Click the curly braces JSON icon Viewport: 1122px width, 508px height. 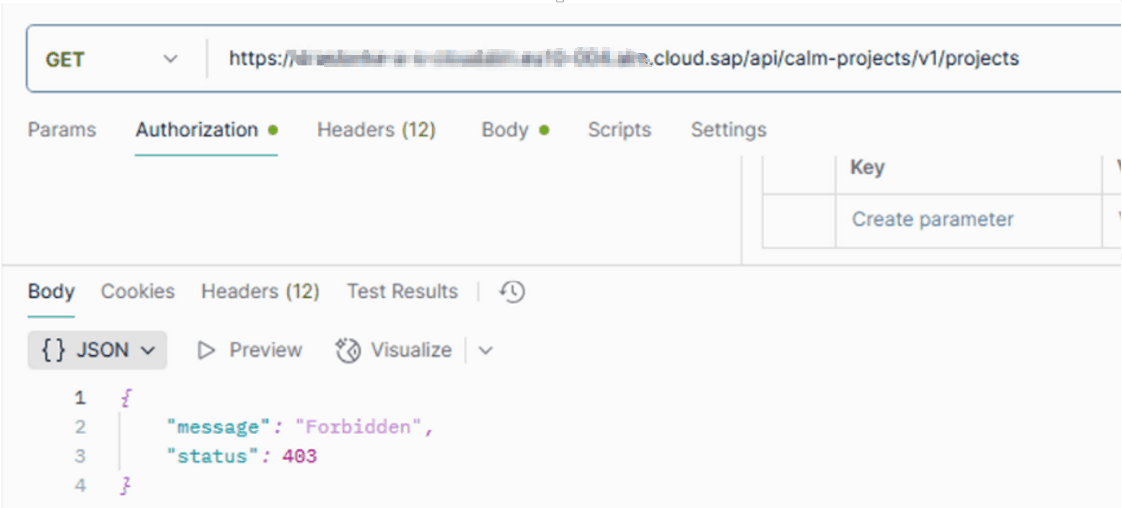(54, 350)
